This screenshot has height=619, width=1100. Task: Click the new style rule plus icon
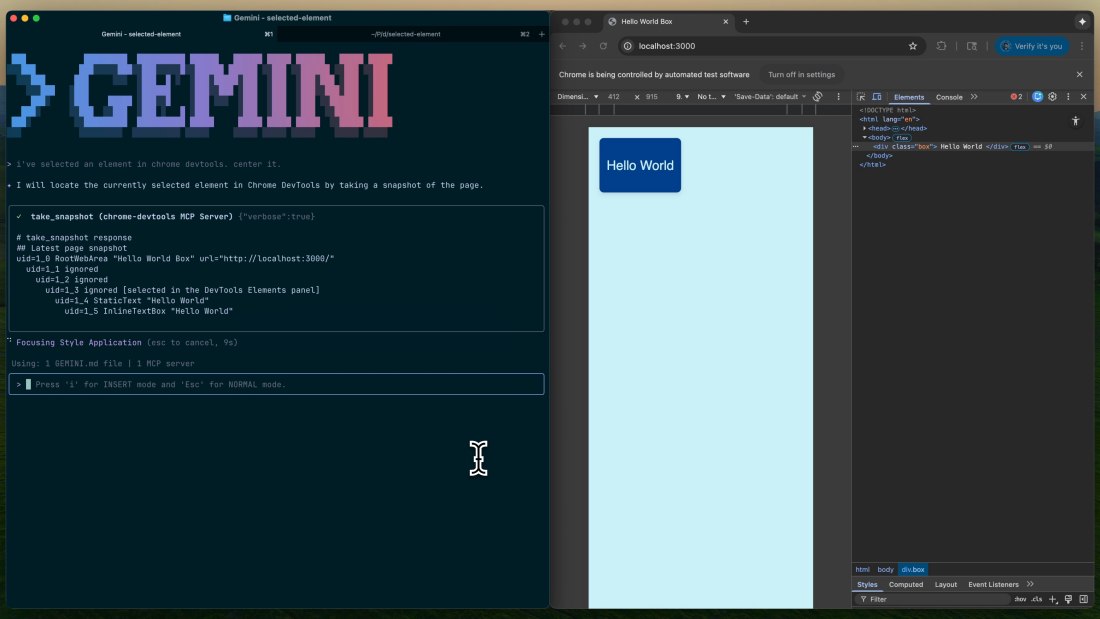pyautogui.click(x=1052, y=597)
